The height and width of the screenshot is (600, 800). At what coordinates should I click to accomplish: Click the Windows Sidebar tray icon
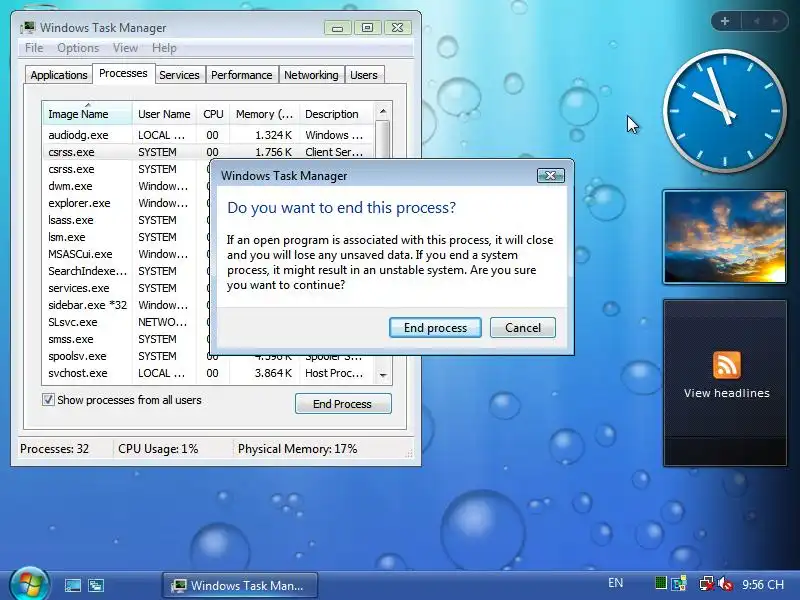click(x=679, y=583)
